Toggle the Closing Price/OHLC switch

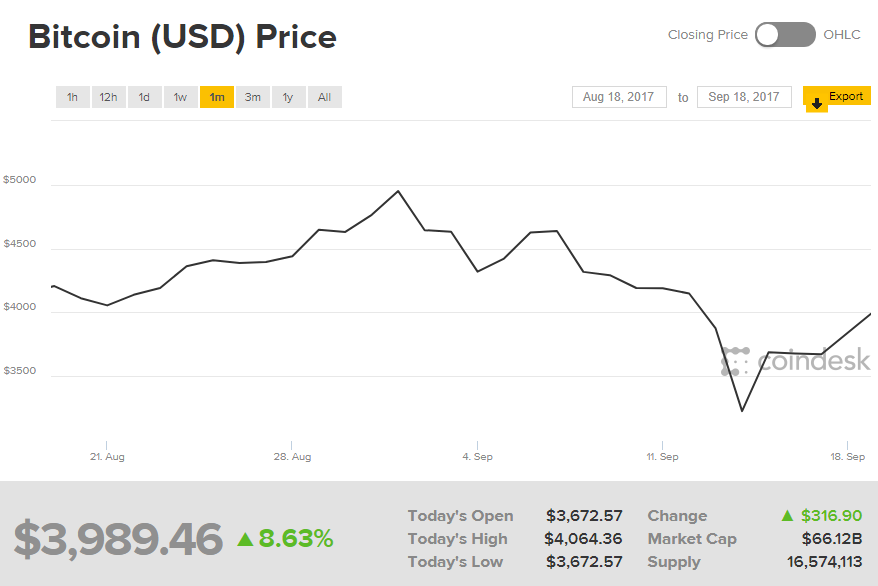click(785, 35)
